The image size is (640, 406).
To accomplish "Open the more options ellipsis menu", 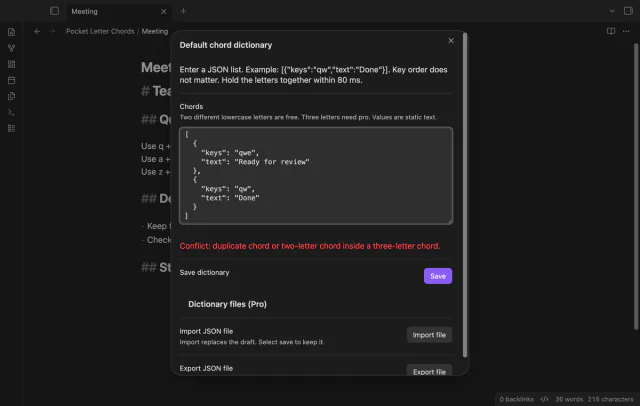I will pos(626,31).
